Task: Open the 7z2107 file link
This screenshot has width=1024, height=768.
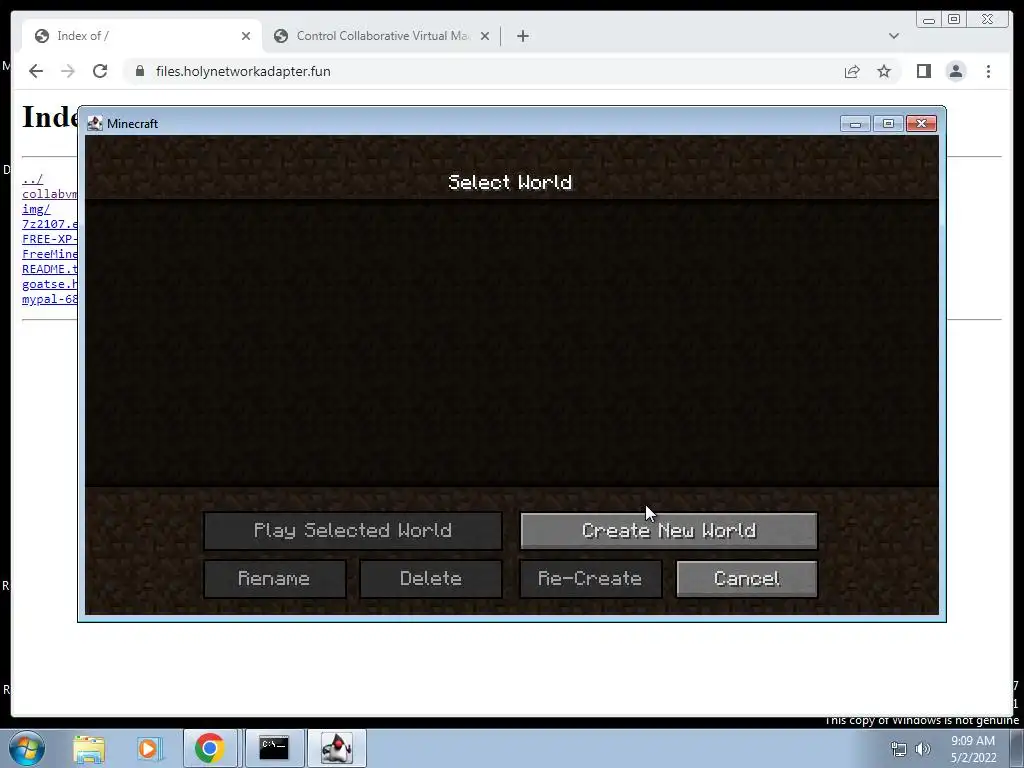Action: 50,224
